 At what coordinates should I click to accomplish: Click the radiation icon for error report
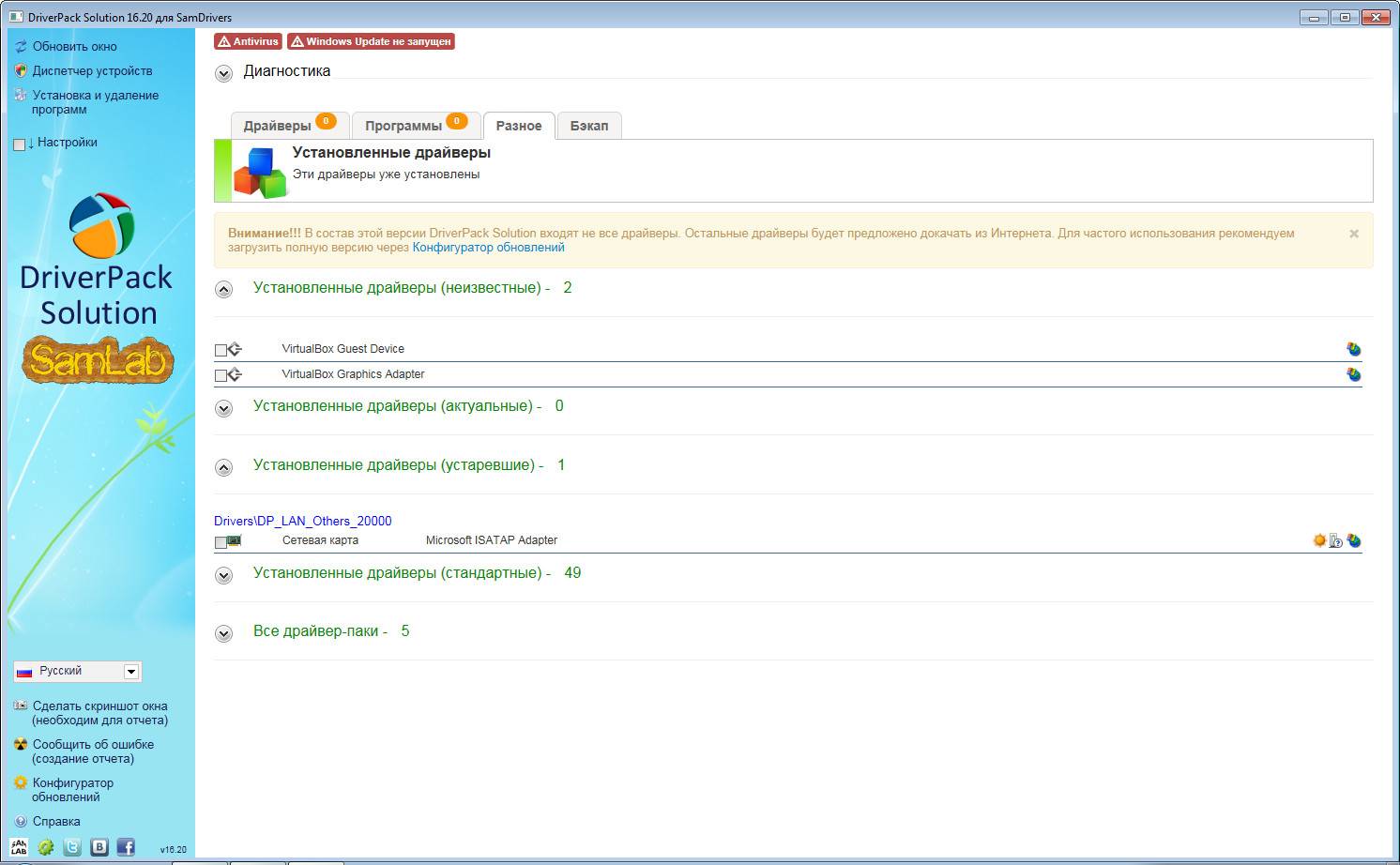[21, 744]
